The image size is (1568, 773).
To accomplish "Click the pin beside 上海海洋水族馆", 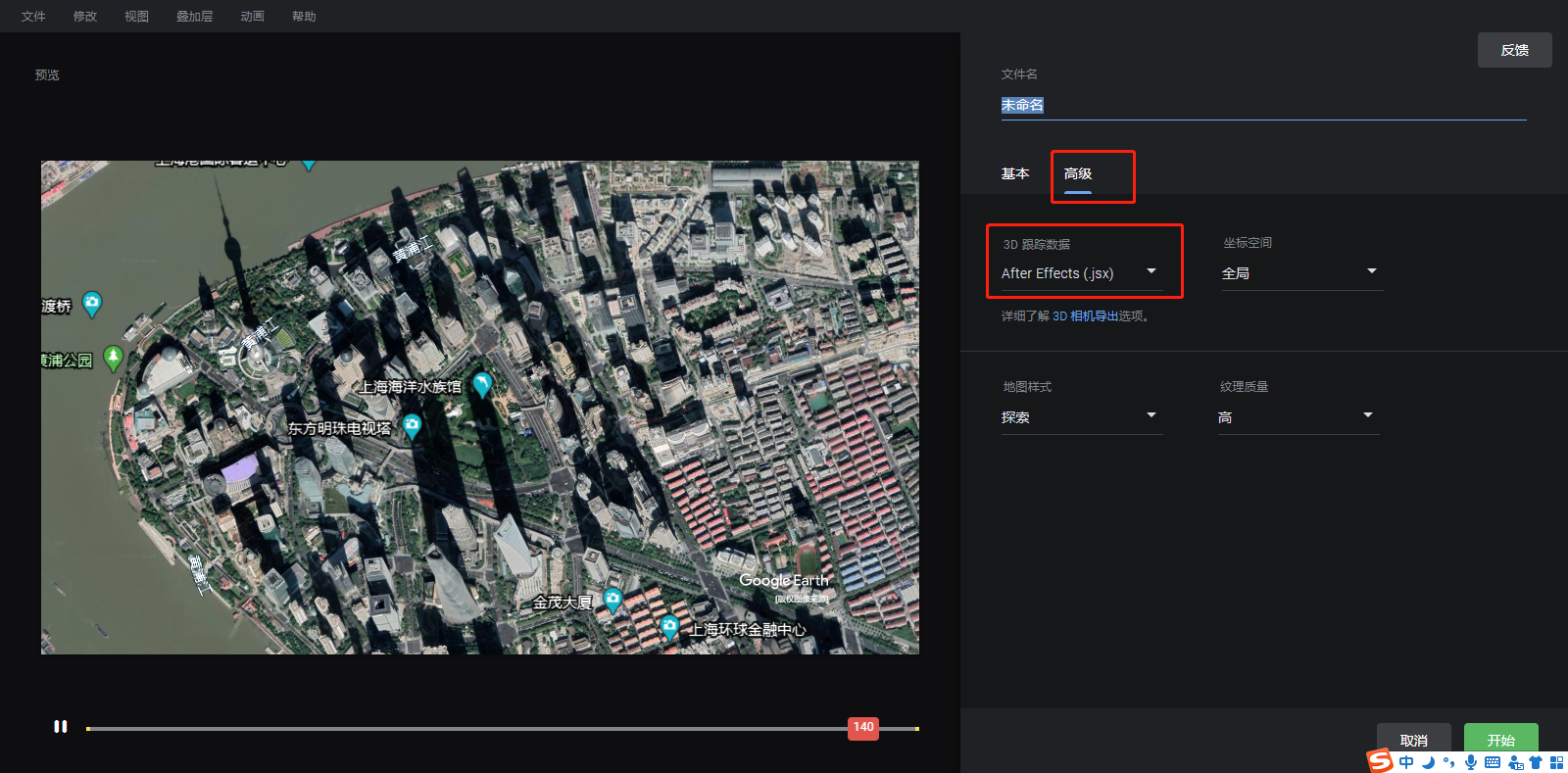I will pos(481,384).
